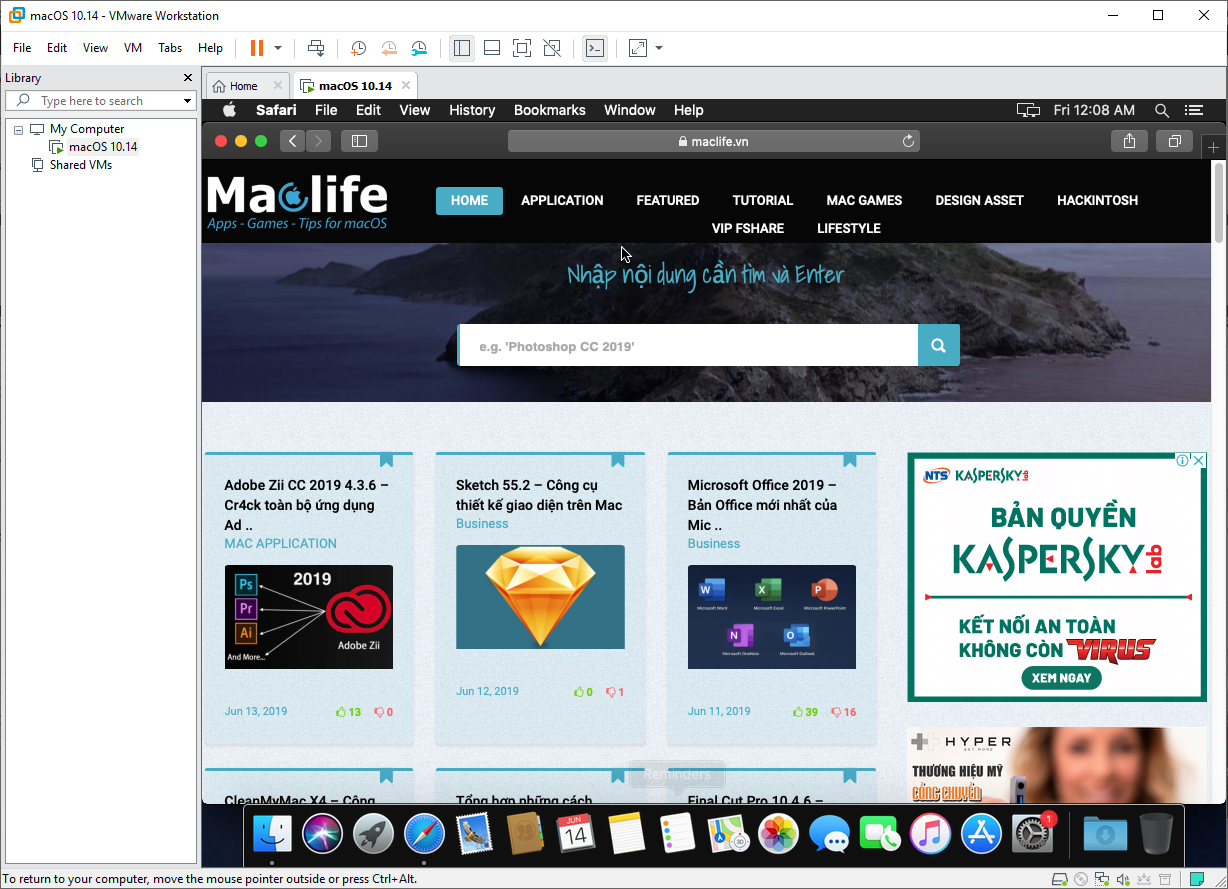
Task: Toggle the Maclife site search magnifier icon
Action: [x=938, y=344]
